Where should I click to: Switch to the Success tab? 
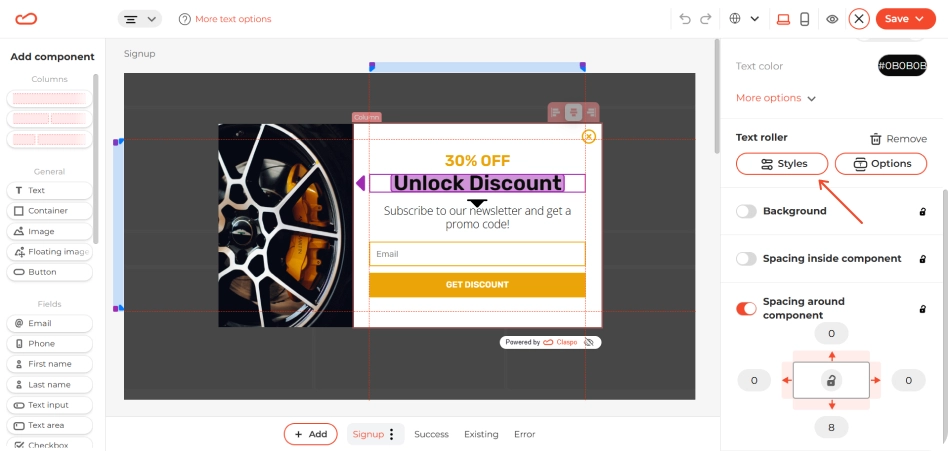tap(431, 434)
